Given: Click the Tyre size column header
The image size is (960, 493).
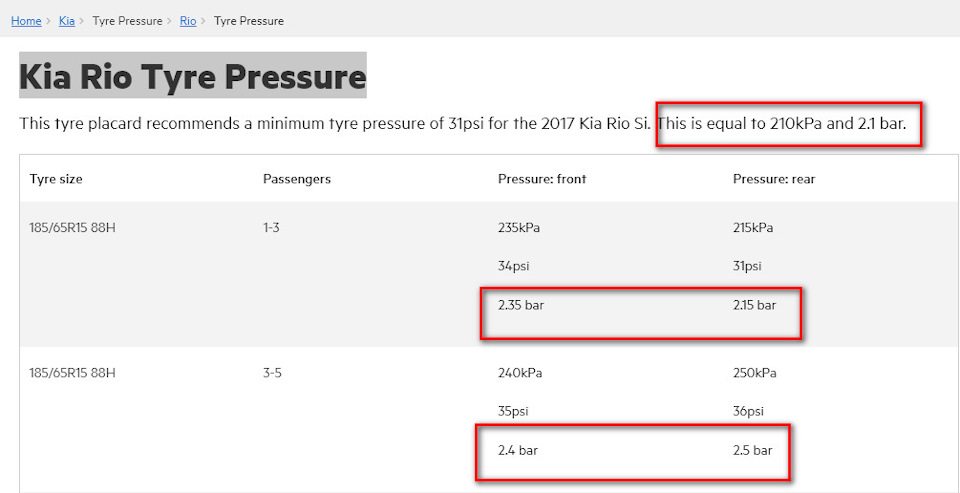Looking at the screenshot, I should pos(56,179).
